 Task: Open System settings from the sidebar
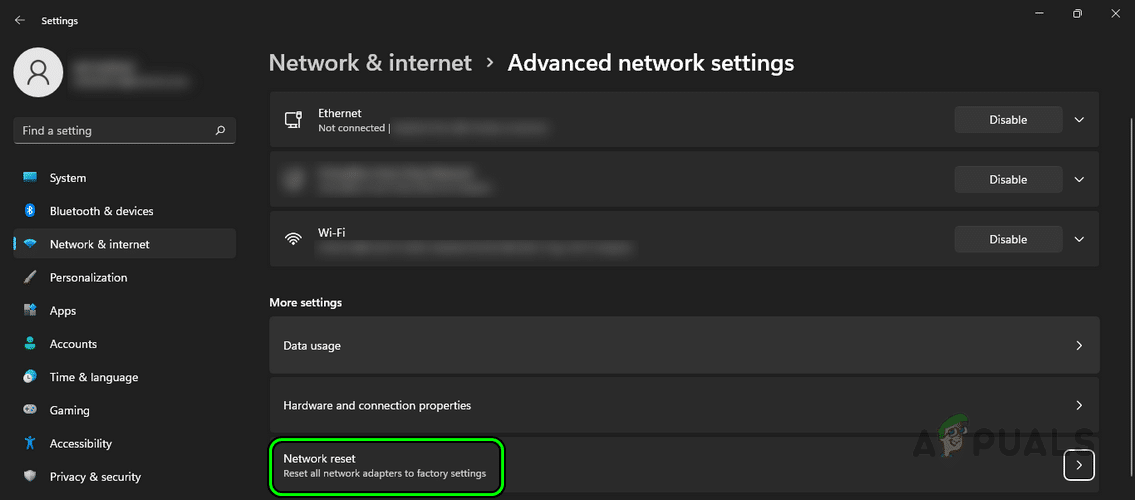tap(68, 178)
